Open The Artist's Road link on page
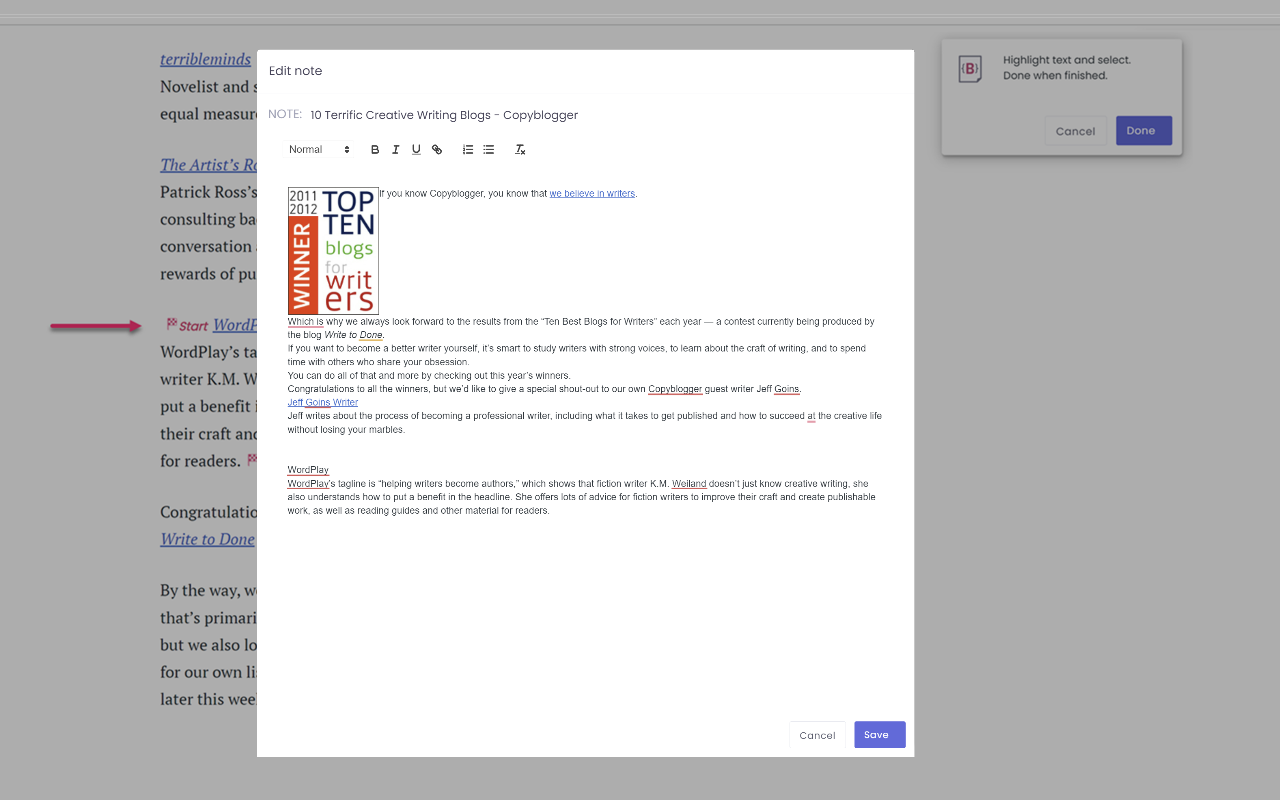The height and width of the screenshot is (800, 1280). [x=208, y=165]
